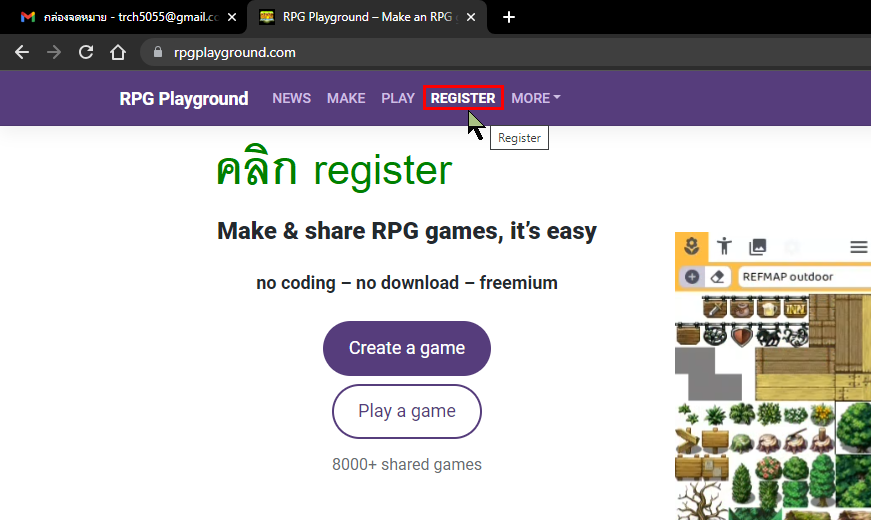Open the hamburger menu in editor
Viewport: 871px width, 520px height.
(859, 247)
